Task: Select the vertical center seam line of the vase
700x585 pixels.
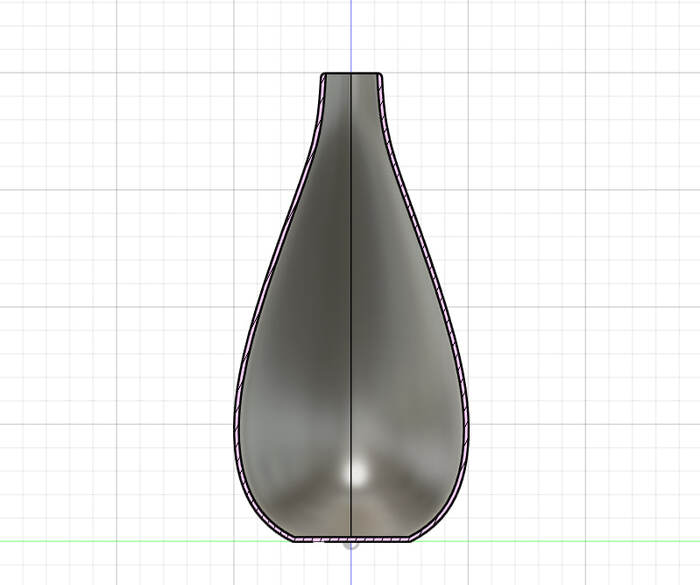Action: (x=351, y=300)
